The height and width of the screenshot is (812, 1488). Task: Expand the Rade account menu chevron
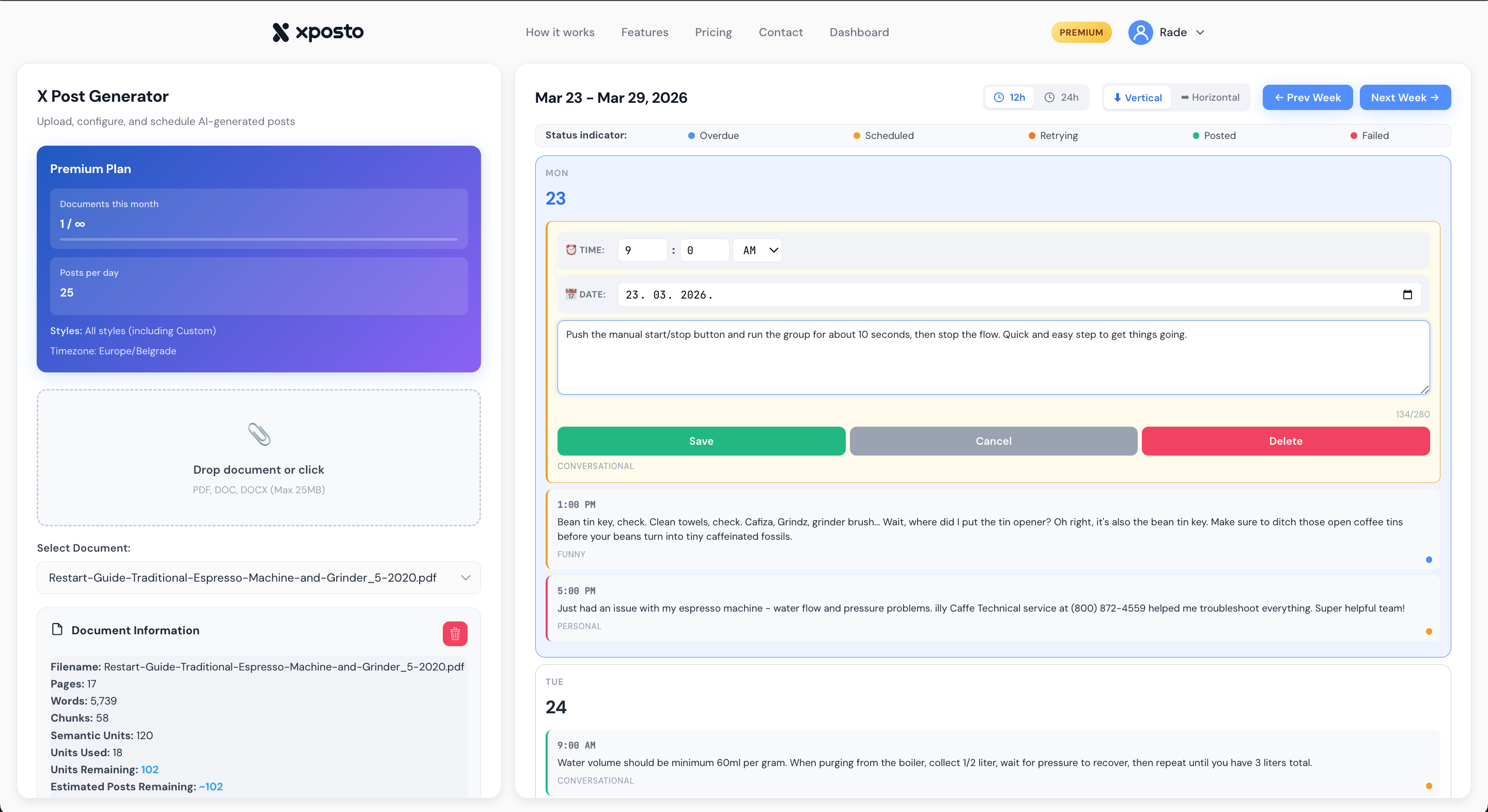[x=1200, y=33]
